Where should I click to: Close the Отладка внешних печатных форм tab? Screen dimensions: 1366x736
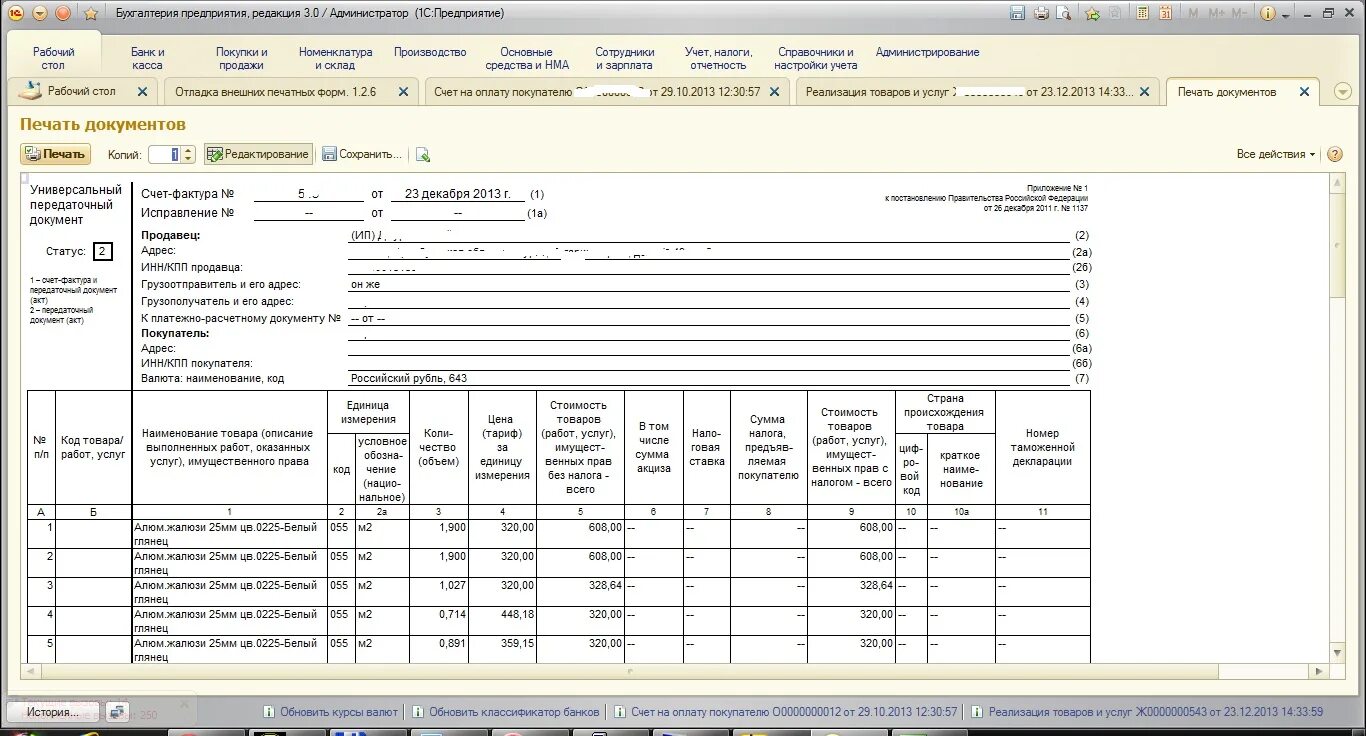point(403,91)
